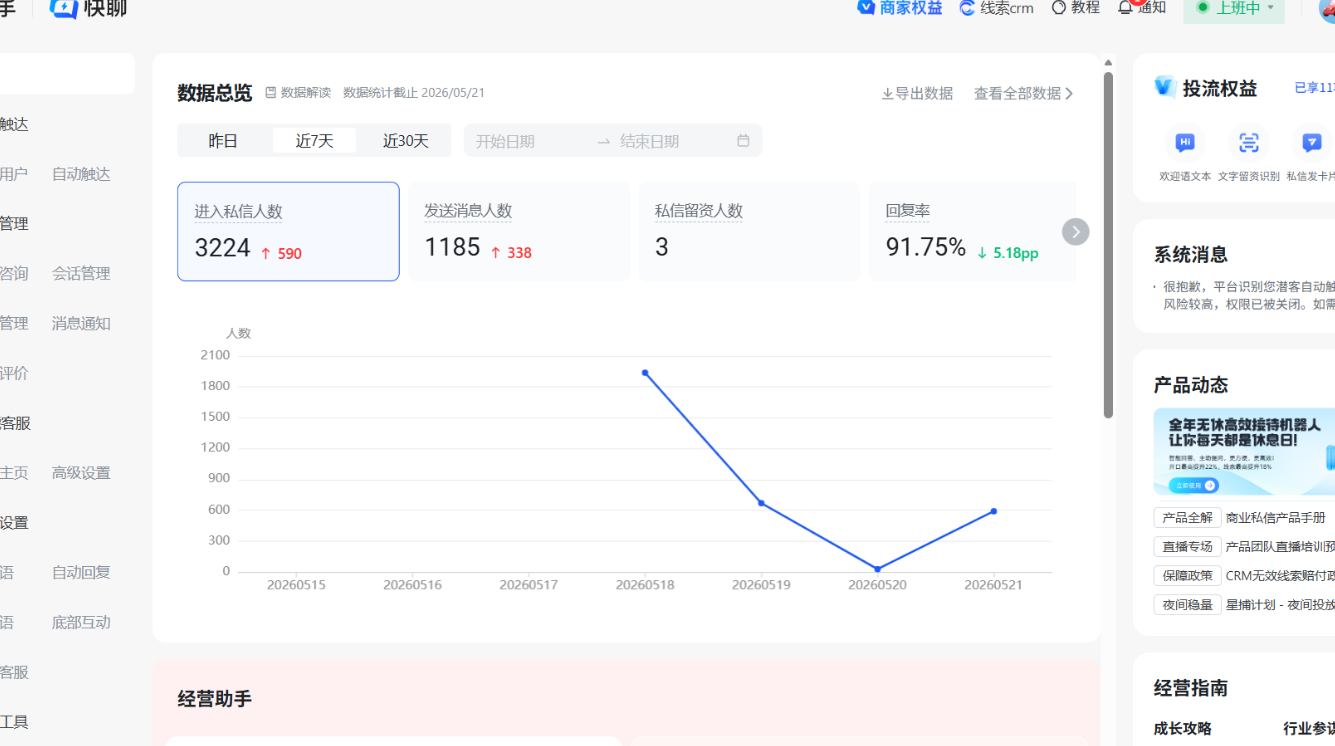Select 成长攻略 tab in 经营指南
This screenshot has width=1335, height=746.
pos(1183,728)
